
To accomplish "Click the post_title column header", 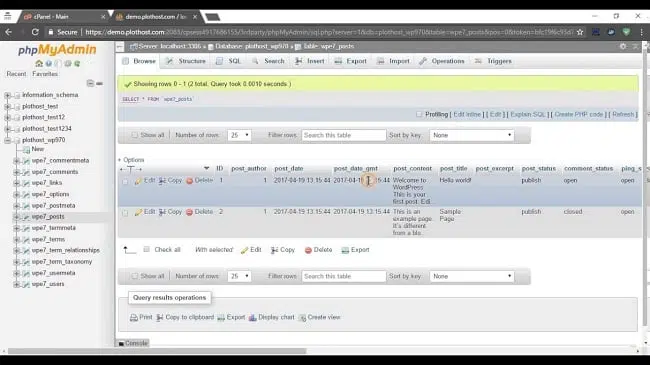I will [454, 168].
